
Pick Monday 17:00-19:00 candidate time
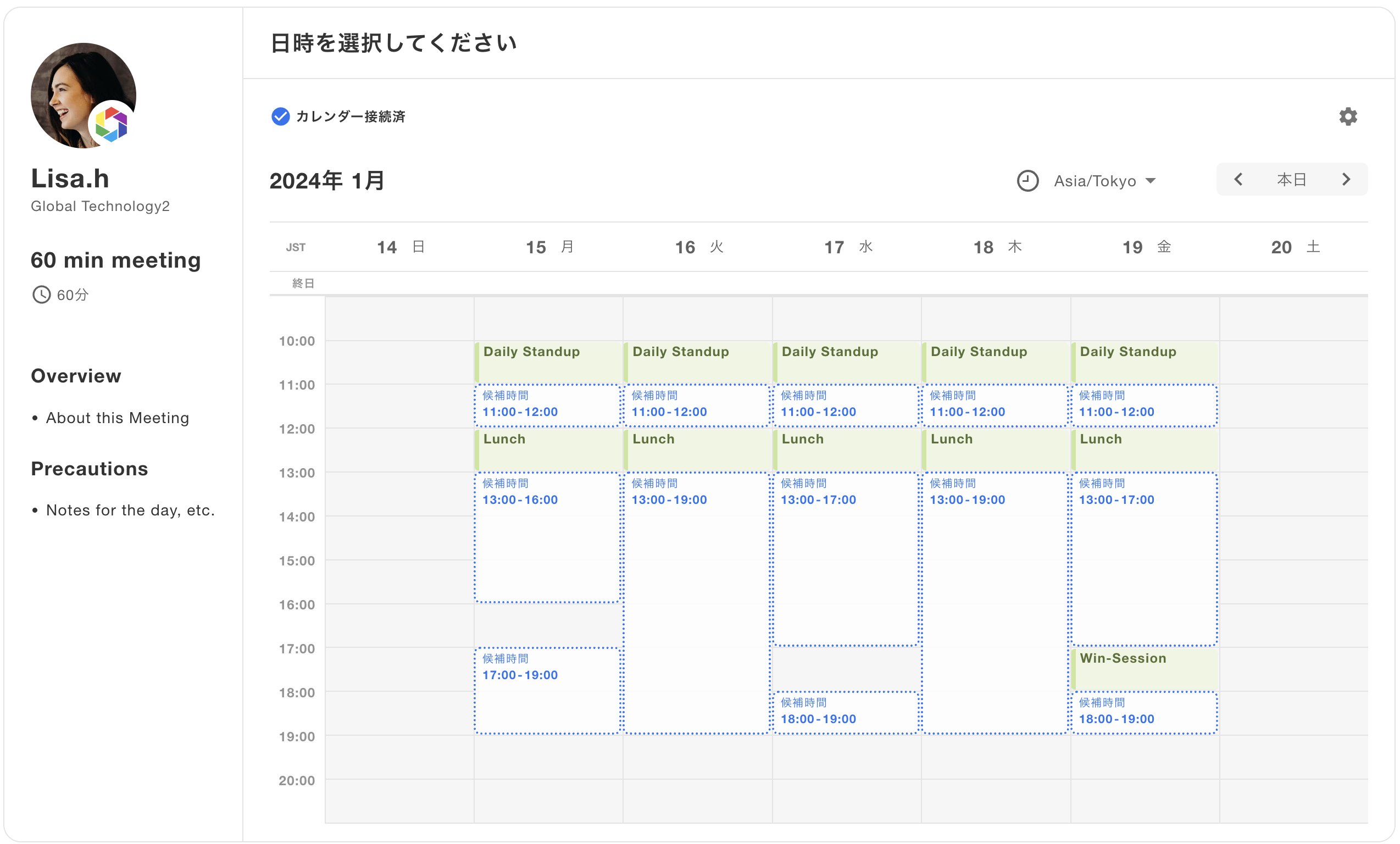(547, 690)
